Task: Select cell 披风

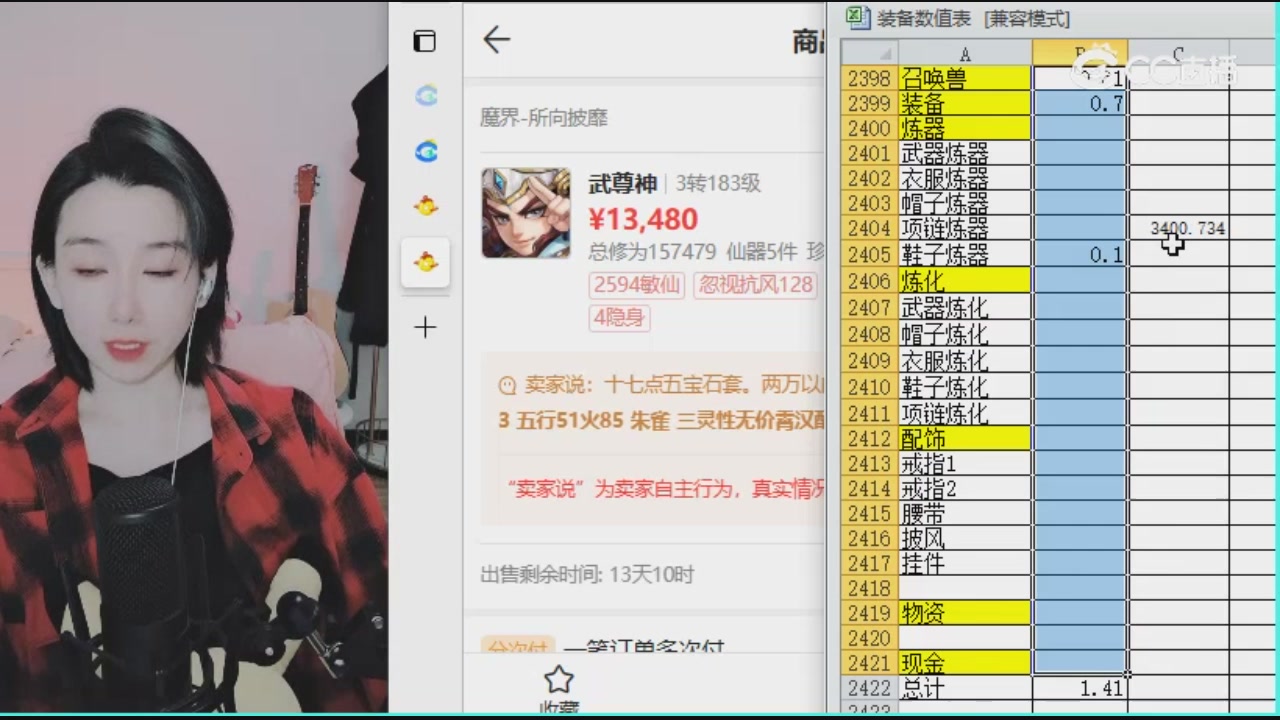Action: [x=965, y=538]
